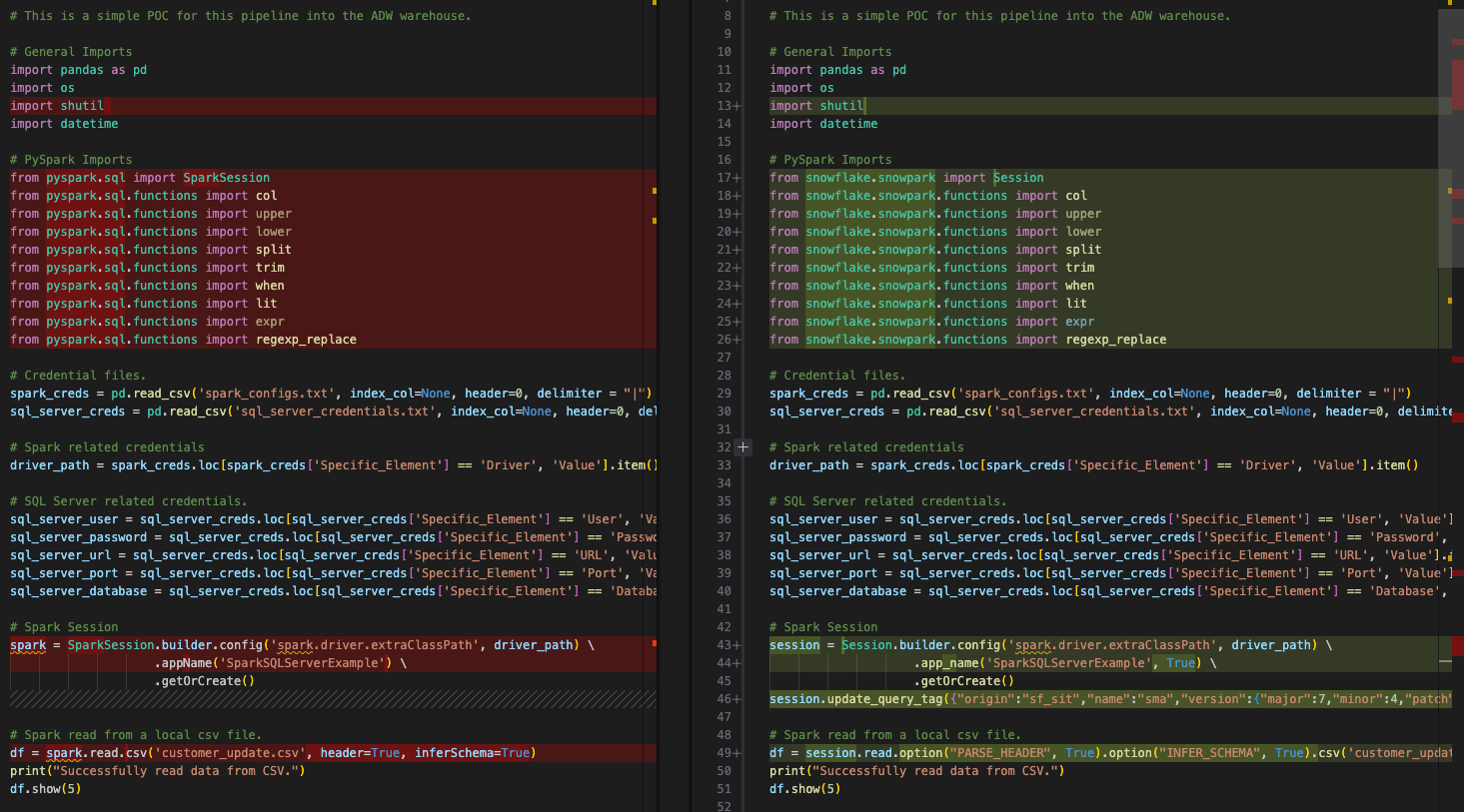Click the plus icon in the gutter at line 32

click(743, 446)
